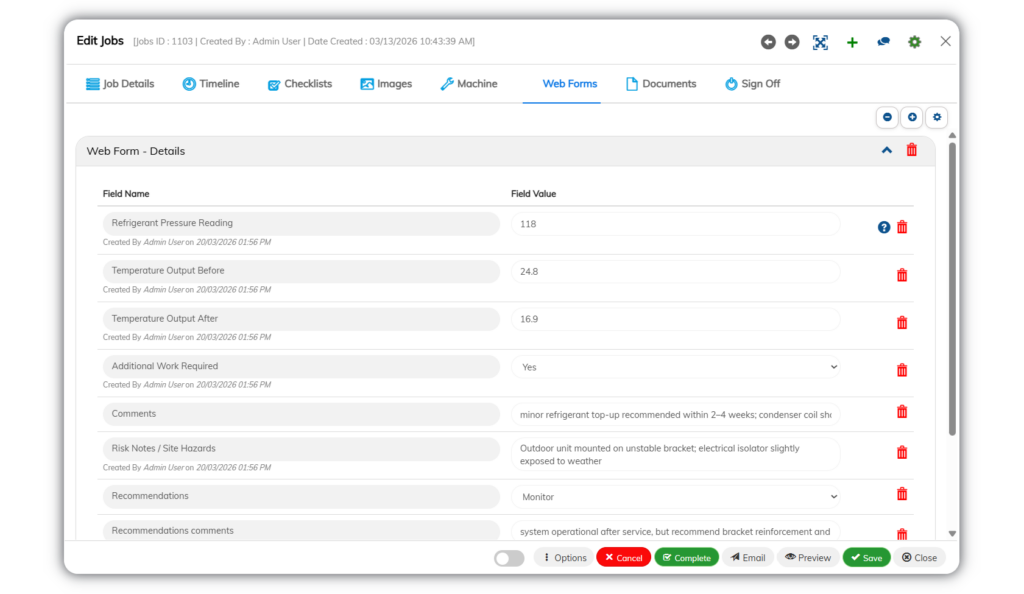Viewport: 1024px width, 594px height.
Task: Collapse the Web Form - Details panel
Action: tap(886, 150)
